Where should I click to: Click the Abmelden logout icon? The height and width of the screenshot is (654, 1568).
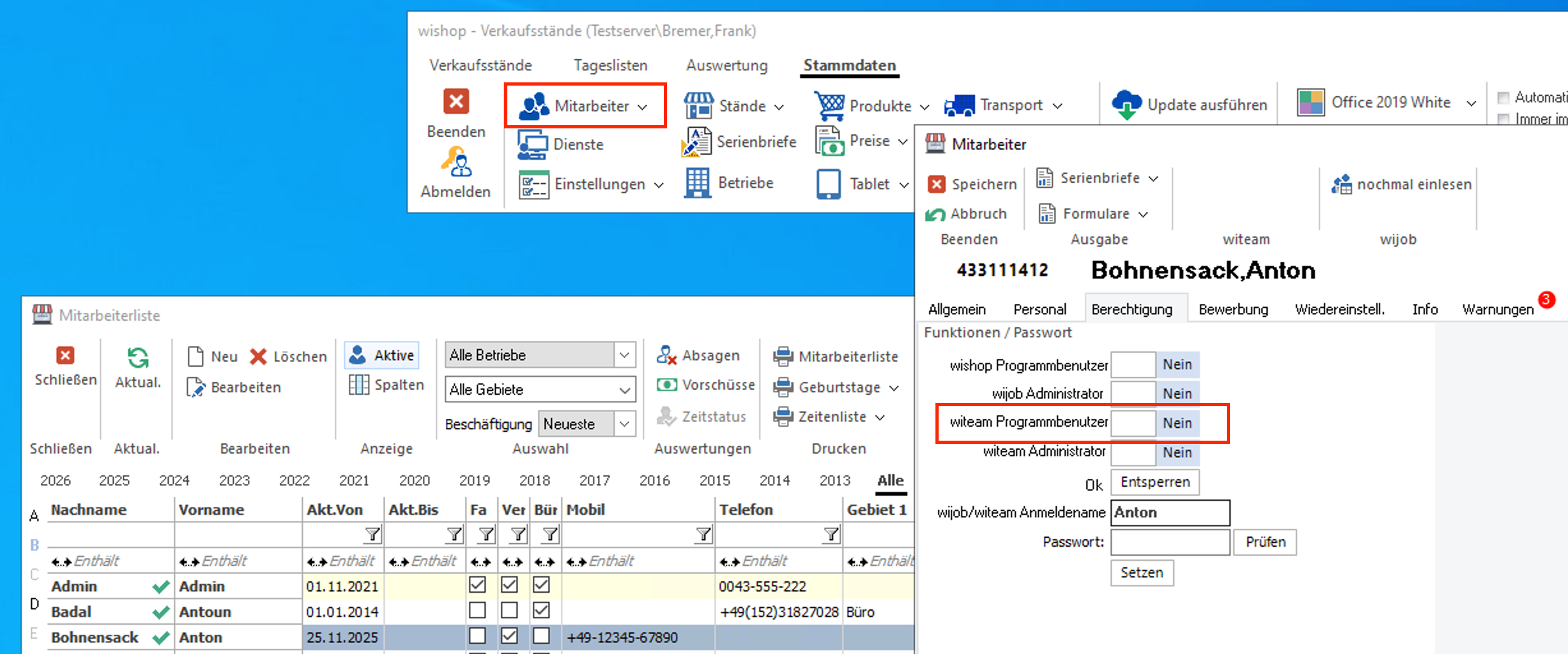coord(456,162)
